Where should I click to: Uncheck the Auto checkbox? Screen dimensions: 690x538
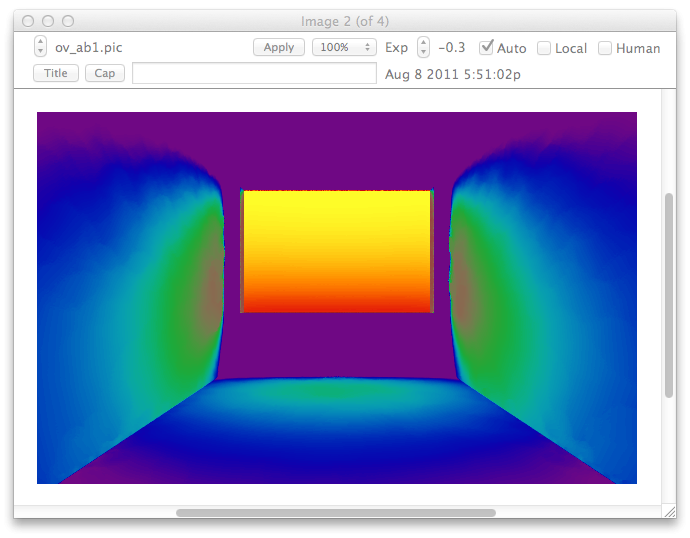[x=487, y=47]
